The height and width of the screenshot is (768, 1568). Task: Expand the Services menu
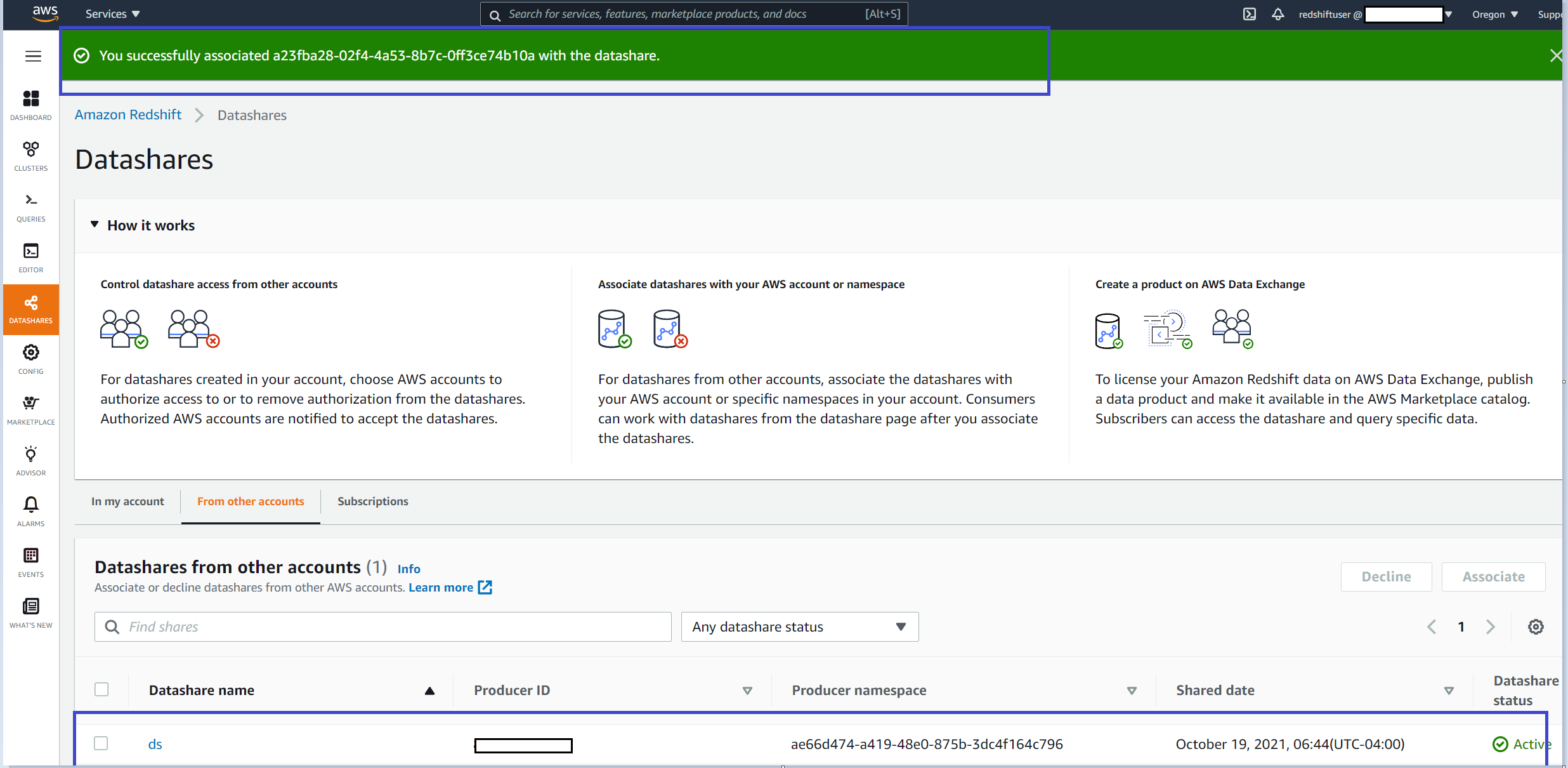pos(112,14)
